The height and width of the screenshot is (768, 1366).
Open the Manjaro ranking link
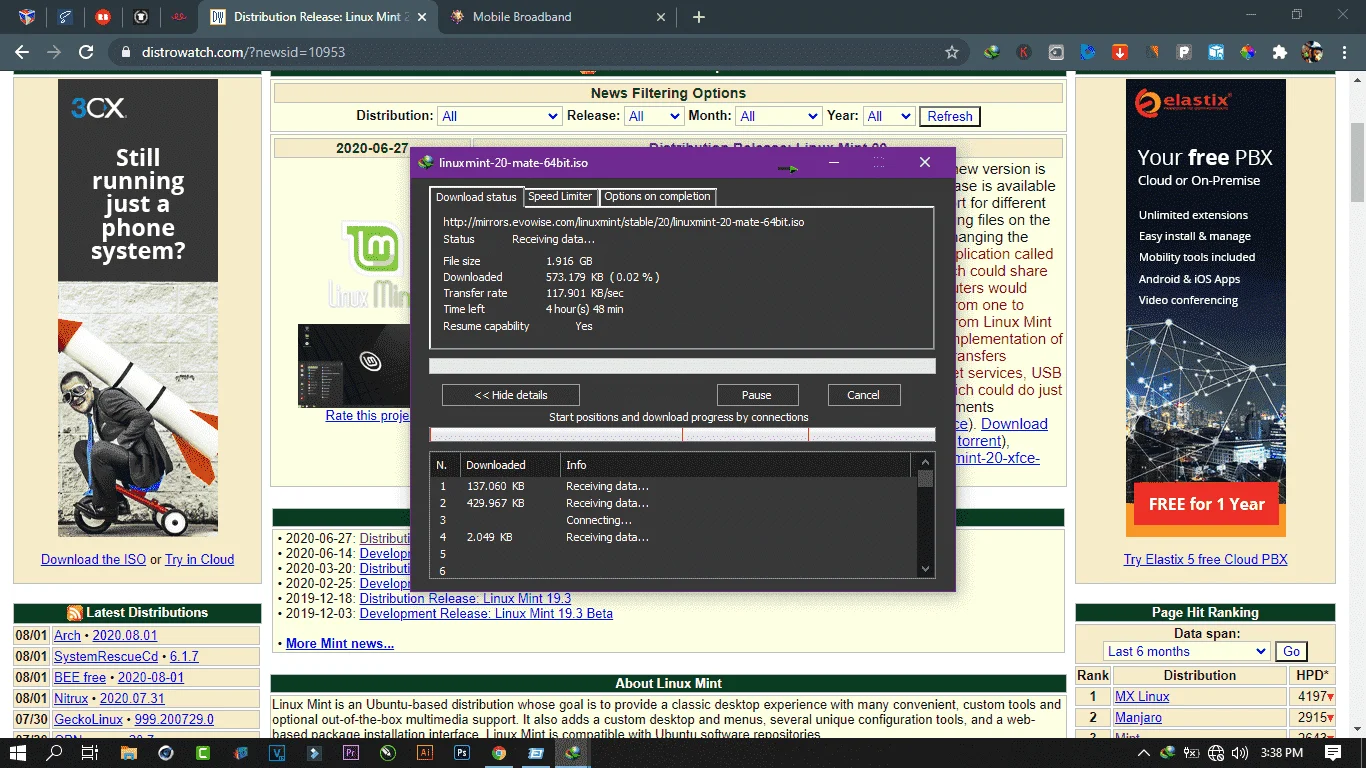tap(1138, 717)
